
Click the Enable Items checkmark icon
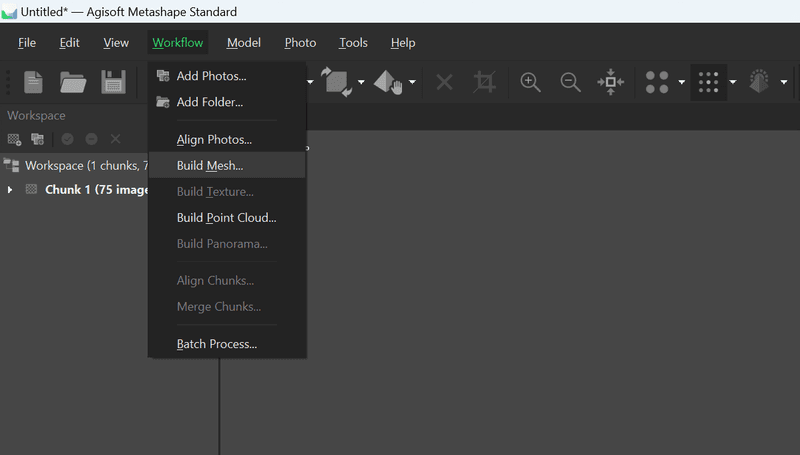coord(67,139)
